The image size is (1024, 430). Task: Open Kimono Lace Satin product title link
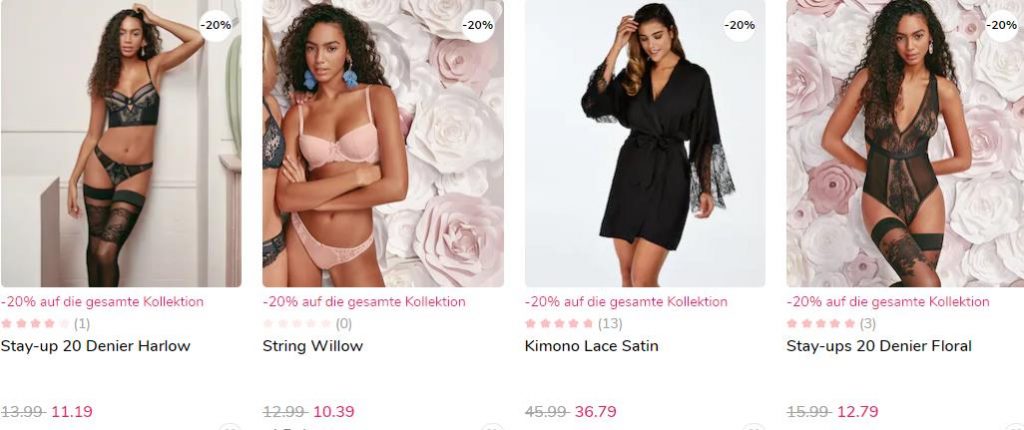[592, 346]
